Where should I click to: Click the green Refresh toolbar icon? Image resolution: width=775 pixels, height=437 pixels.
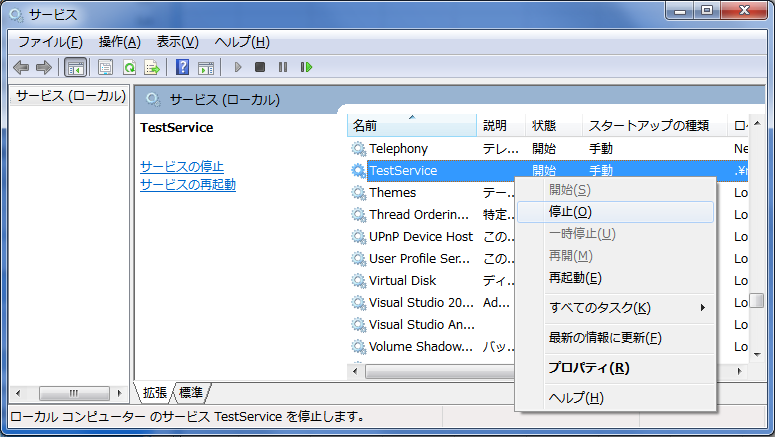click(x=129, y=67)
